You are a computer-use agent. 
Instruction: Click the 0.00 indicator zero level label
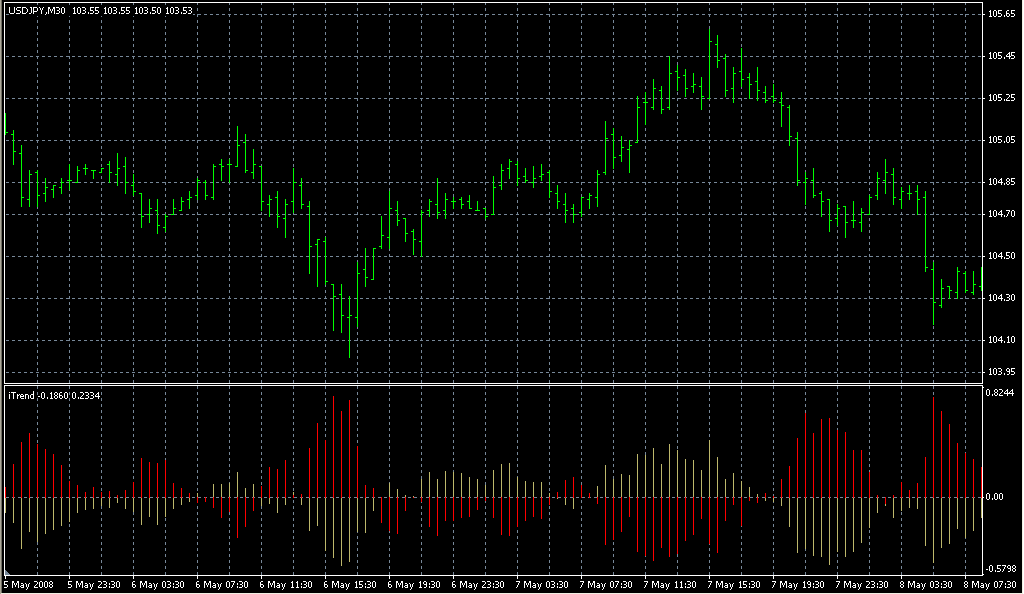[x=995, y=497]
